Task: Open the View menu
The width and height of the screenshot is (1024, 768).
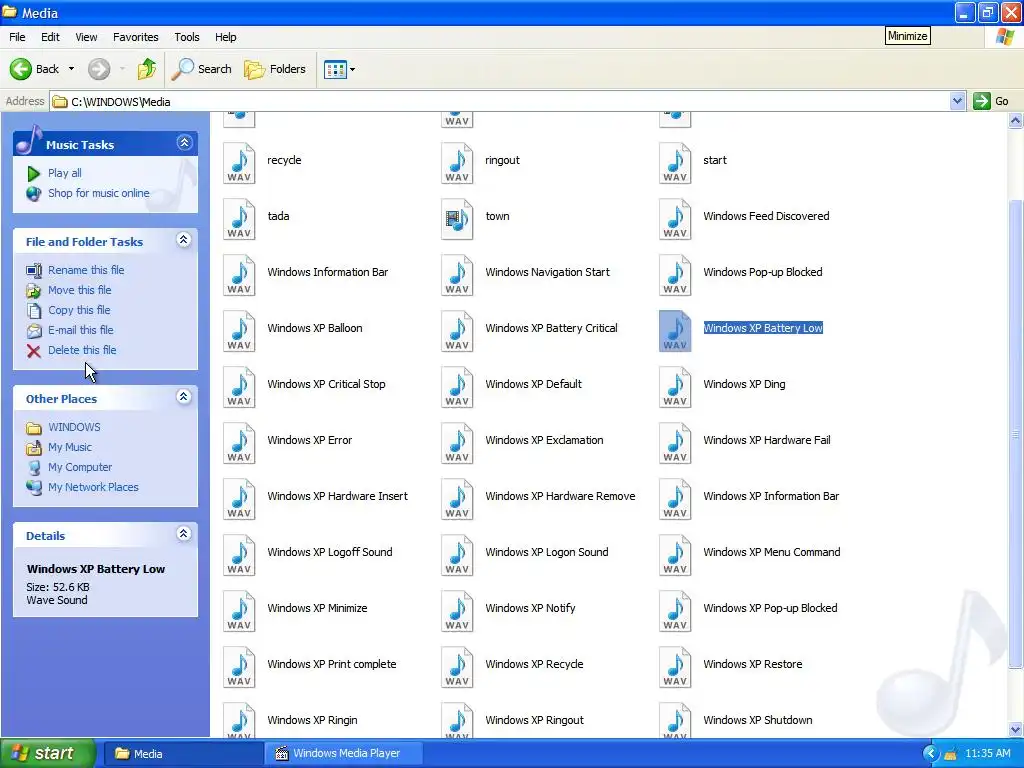Action: 86,37
